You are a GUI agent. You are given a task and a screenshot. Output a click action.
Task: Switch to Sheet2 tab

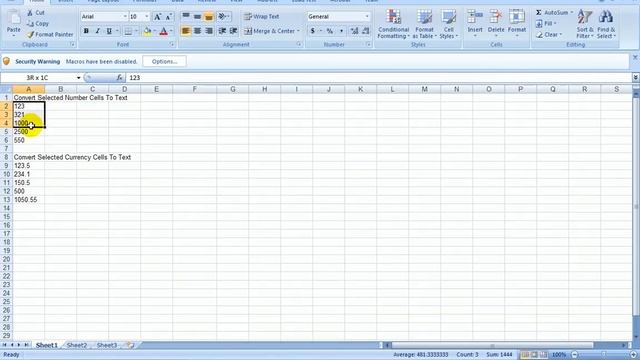tap(76, 345)
